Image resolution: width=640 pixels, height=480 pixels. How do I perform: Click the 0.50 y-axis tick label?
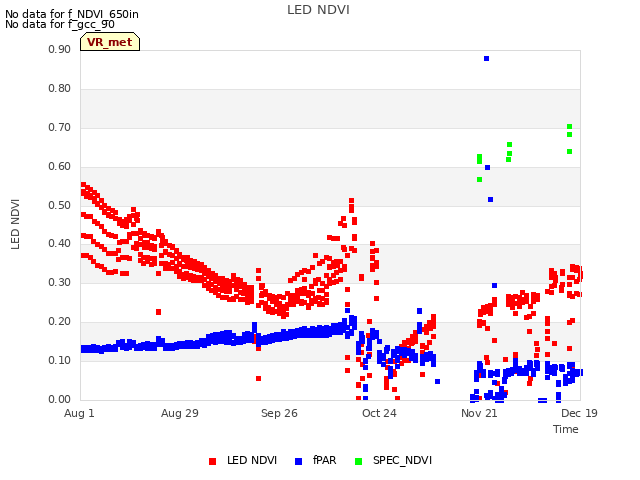coord(60,205)
